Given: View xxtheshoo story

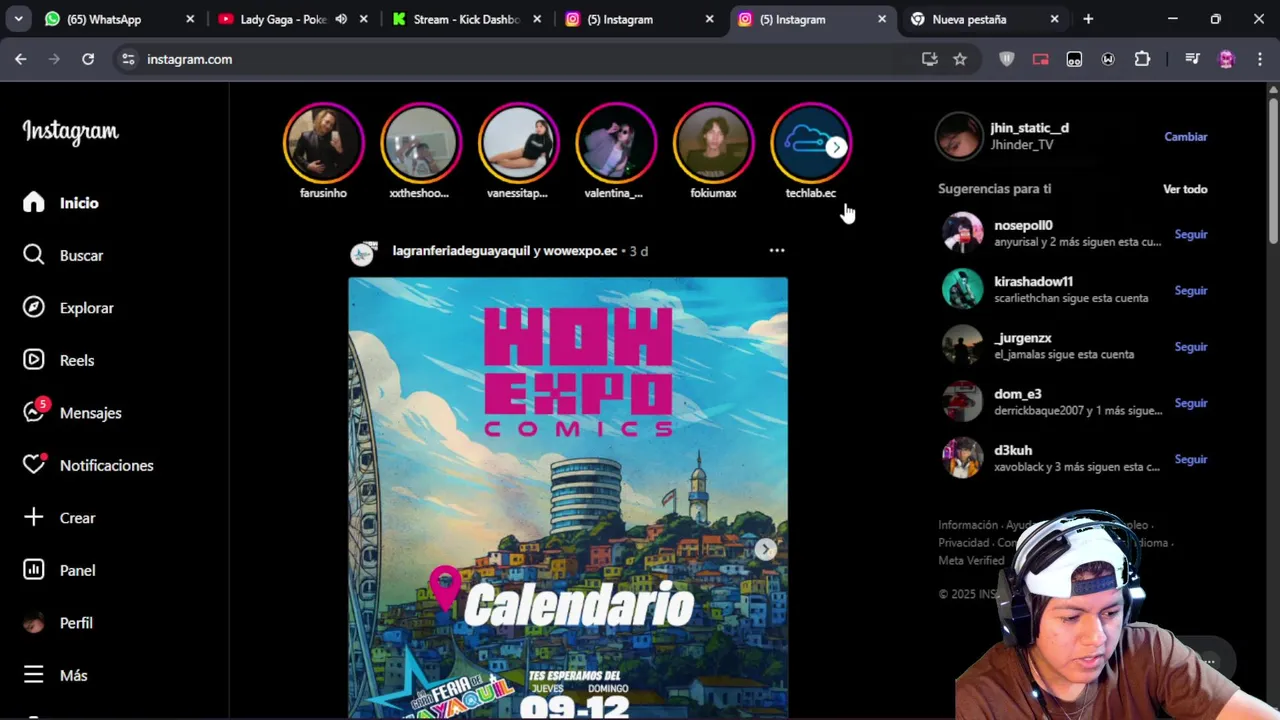Looking at the screenshot, I should [420, 144].
